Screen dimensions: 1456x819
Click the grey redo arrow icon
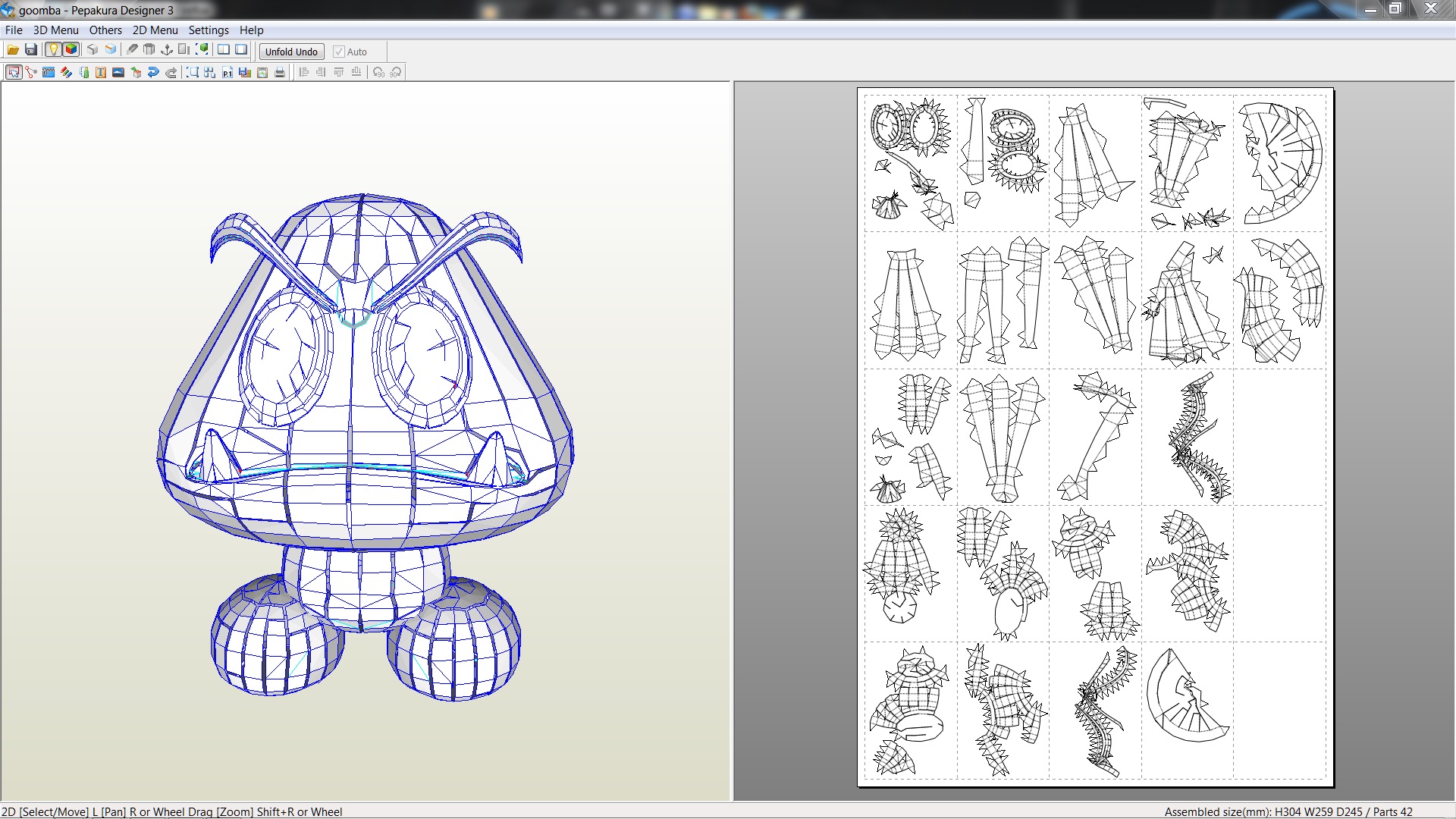171,73
